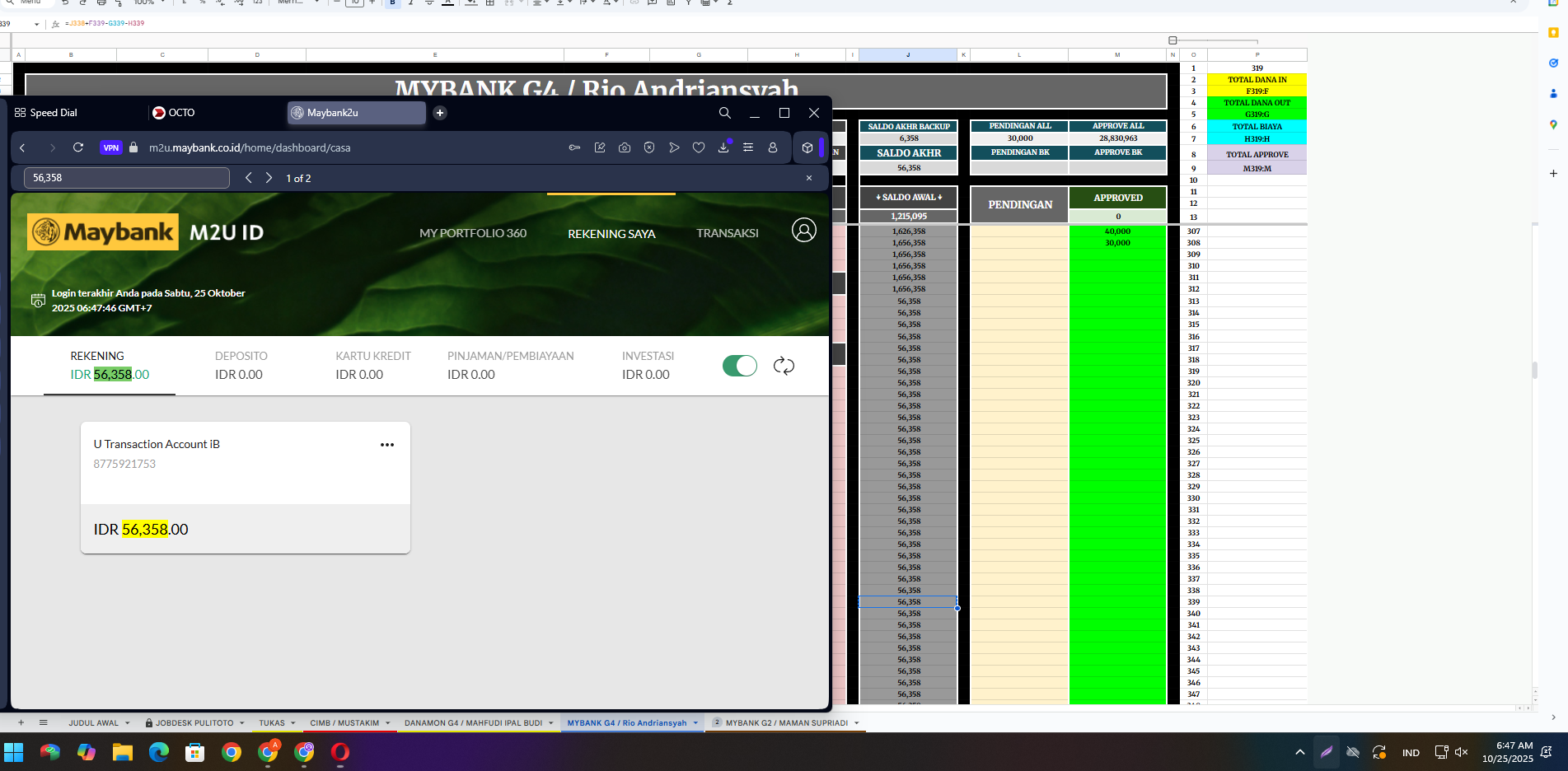The height and width of the screenshot is (771, 1568).
Task: Select the Maybank2u browser tab
Action: coord(356,113)
